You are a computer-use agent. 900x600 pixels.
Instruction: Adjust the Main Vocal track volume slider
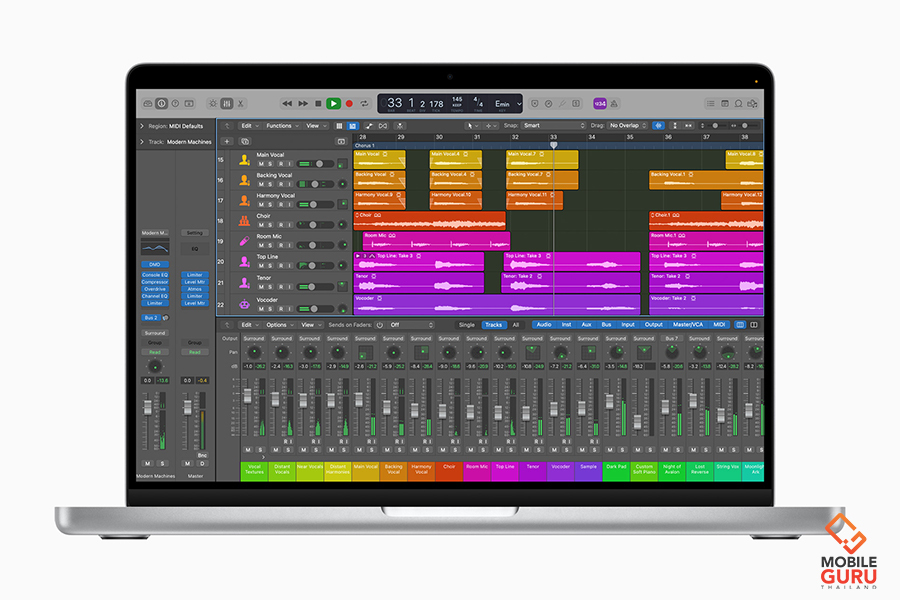315,164
